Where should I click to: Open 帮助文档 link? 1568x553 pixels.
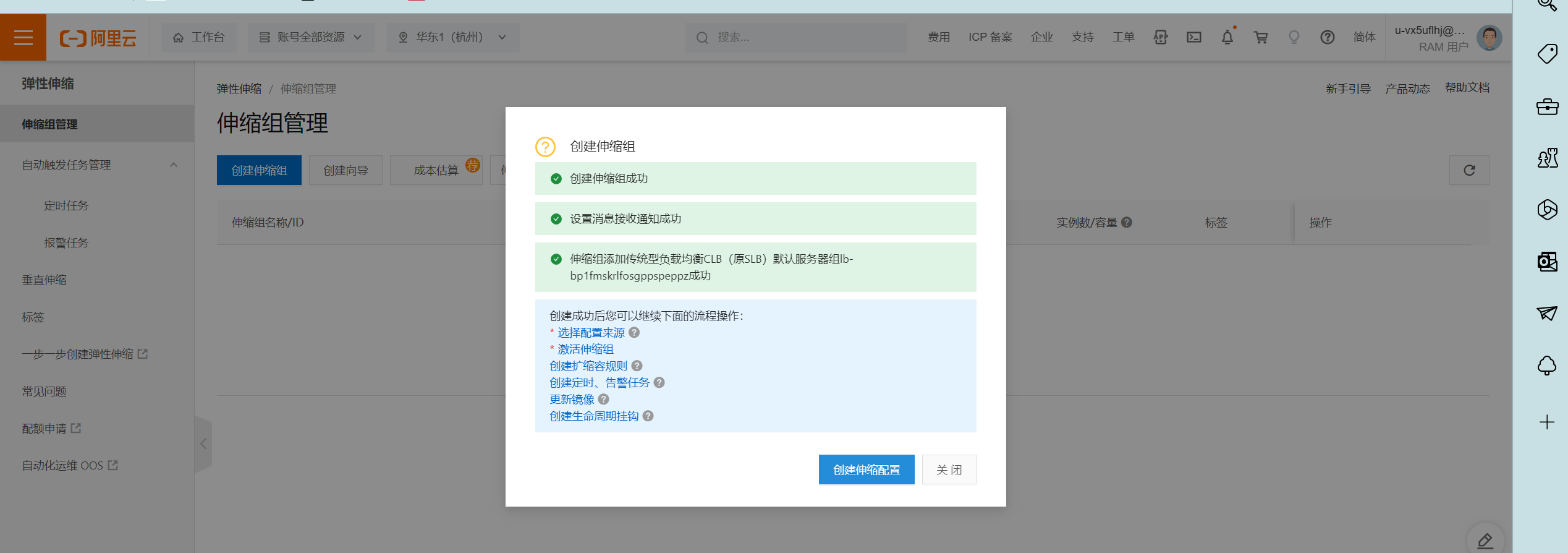(x=1467, y=88)
